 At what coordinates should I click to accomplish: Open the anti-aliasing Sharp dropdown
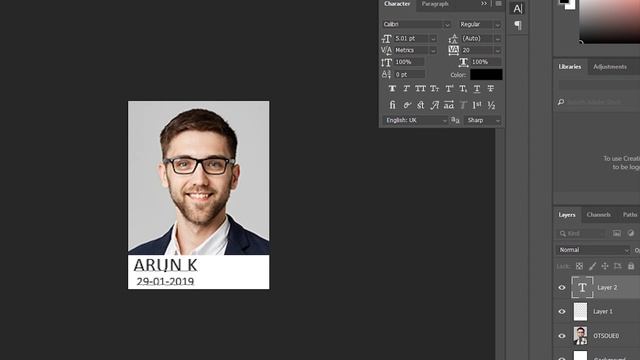tap(483, 120)
